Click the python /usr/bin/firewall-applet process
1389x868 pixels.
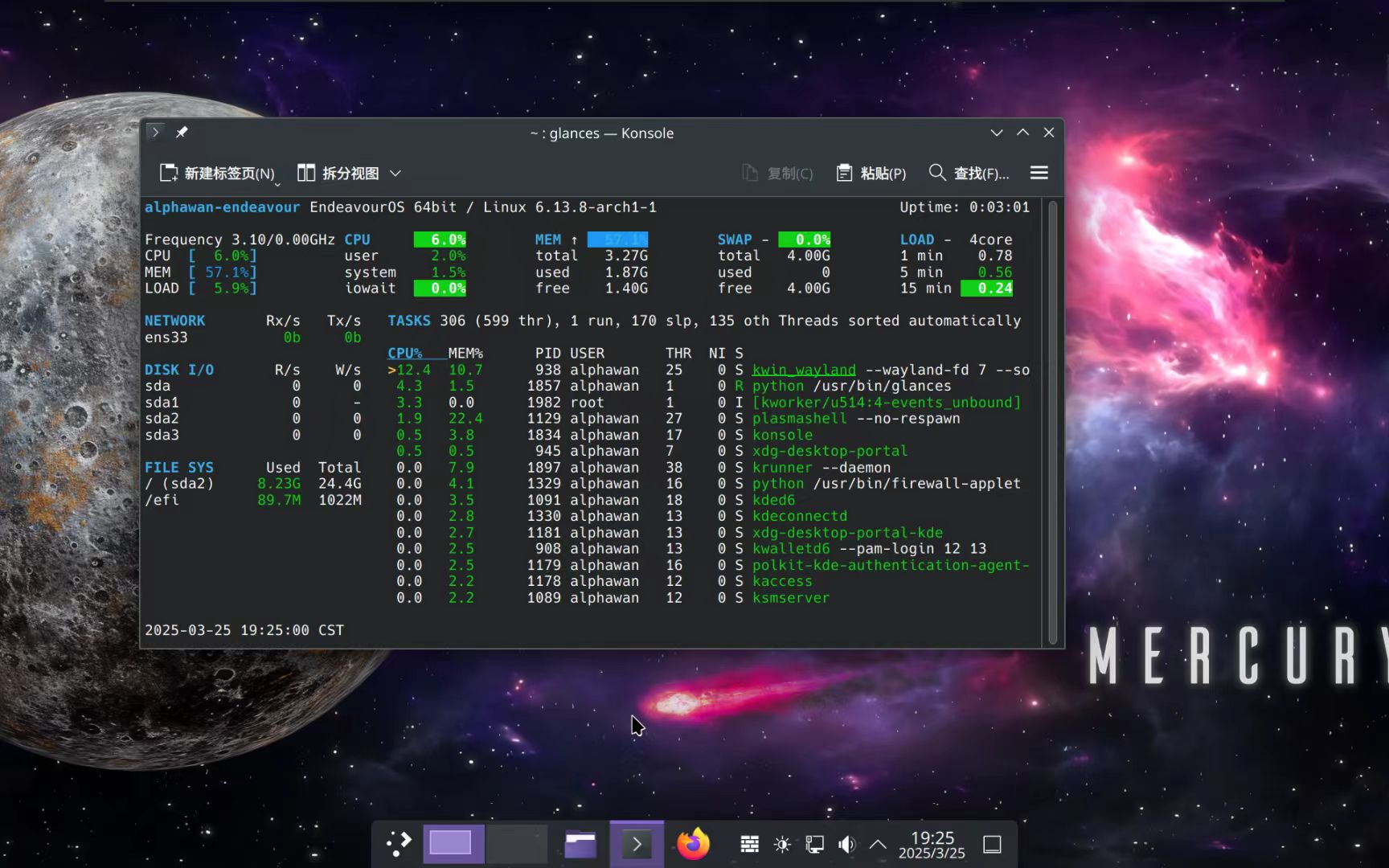tap(887, 484)
